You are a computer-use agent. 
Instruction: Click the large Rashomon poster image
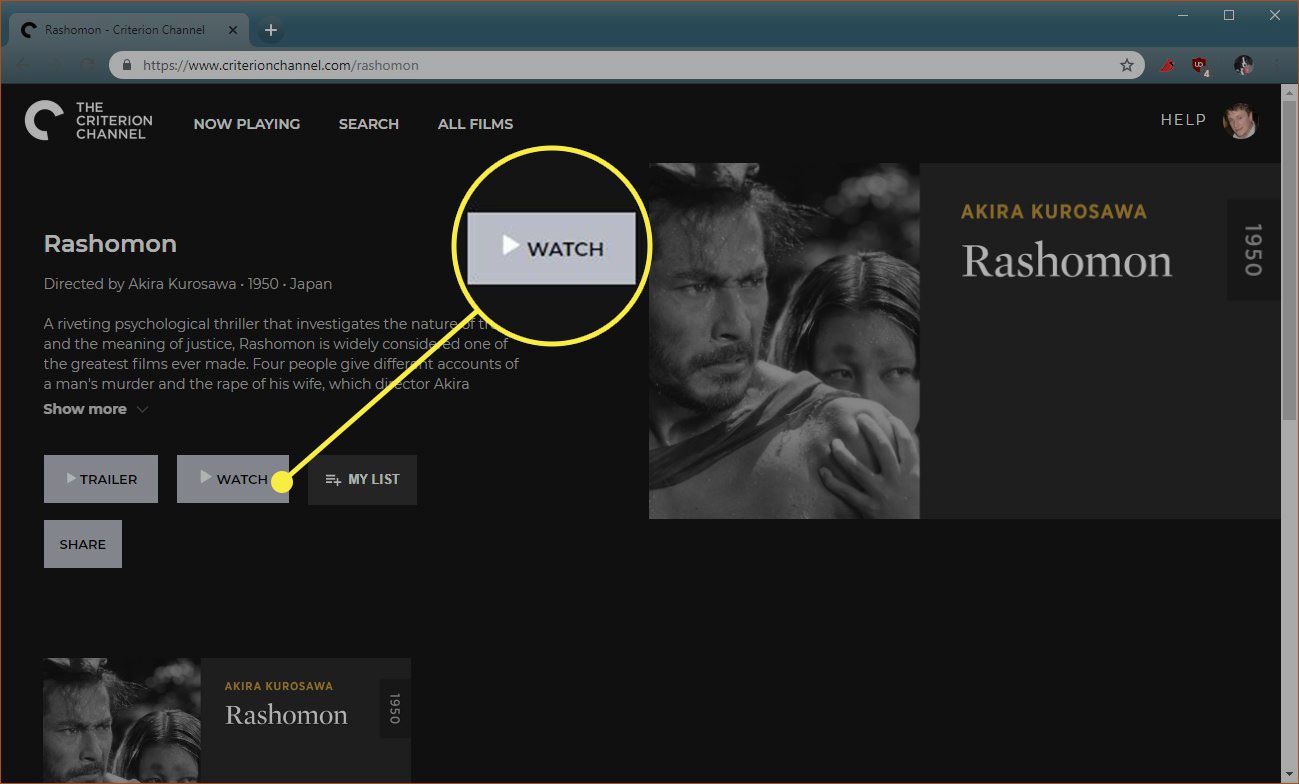(x=964, y=341)
